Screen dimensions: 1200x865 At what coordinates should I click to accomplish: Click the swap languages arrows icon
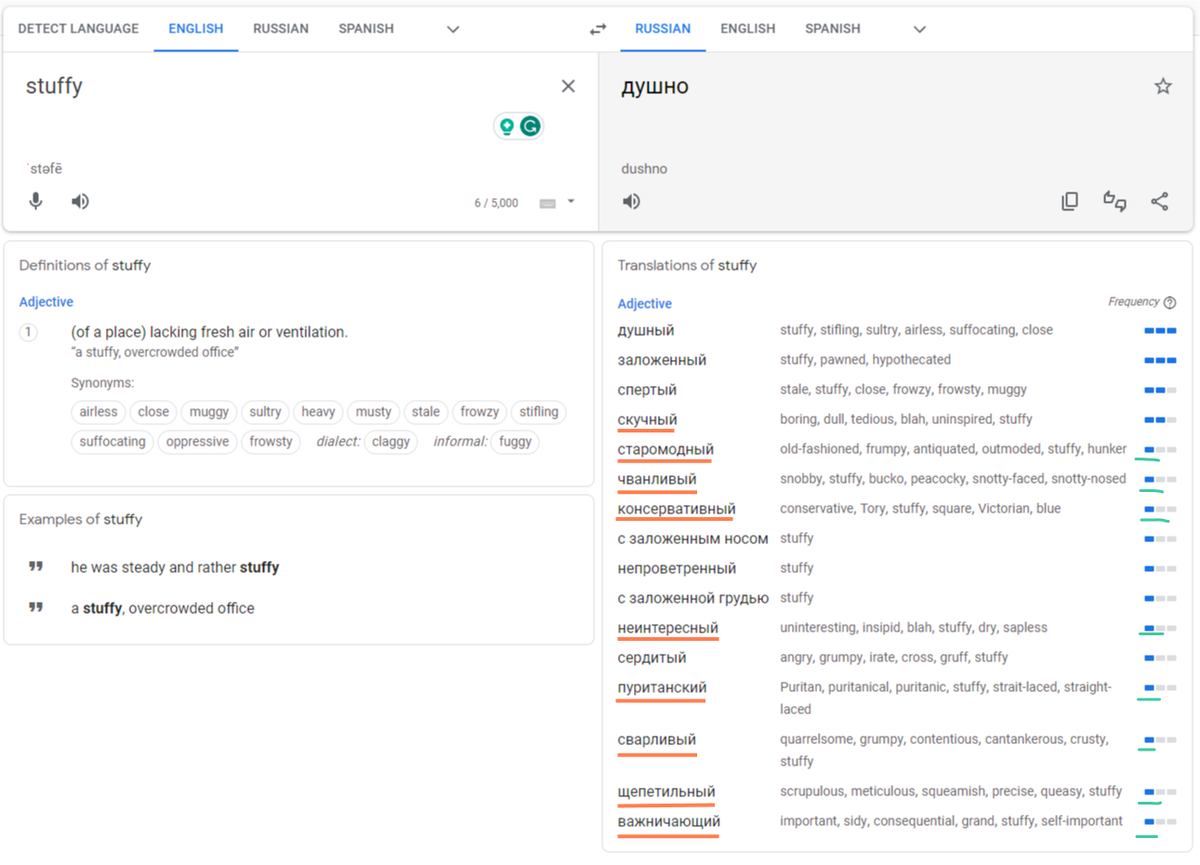coord(598,29)
